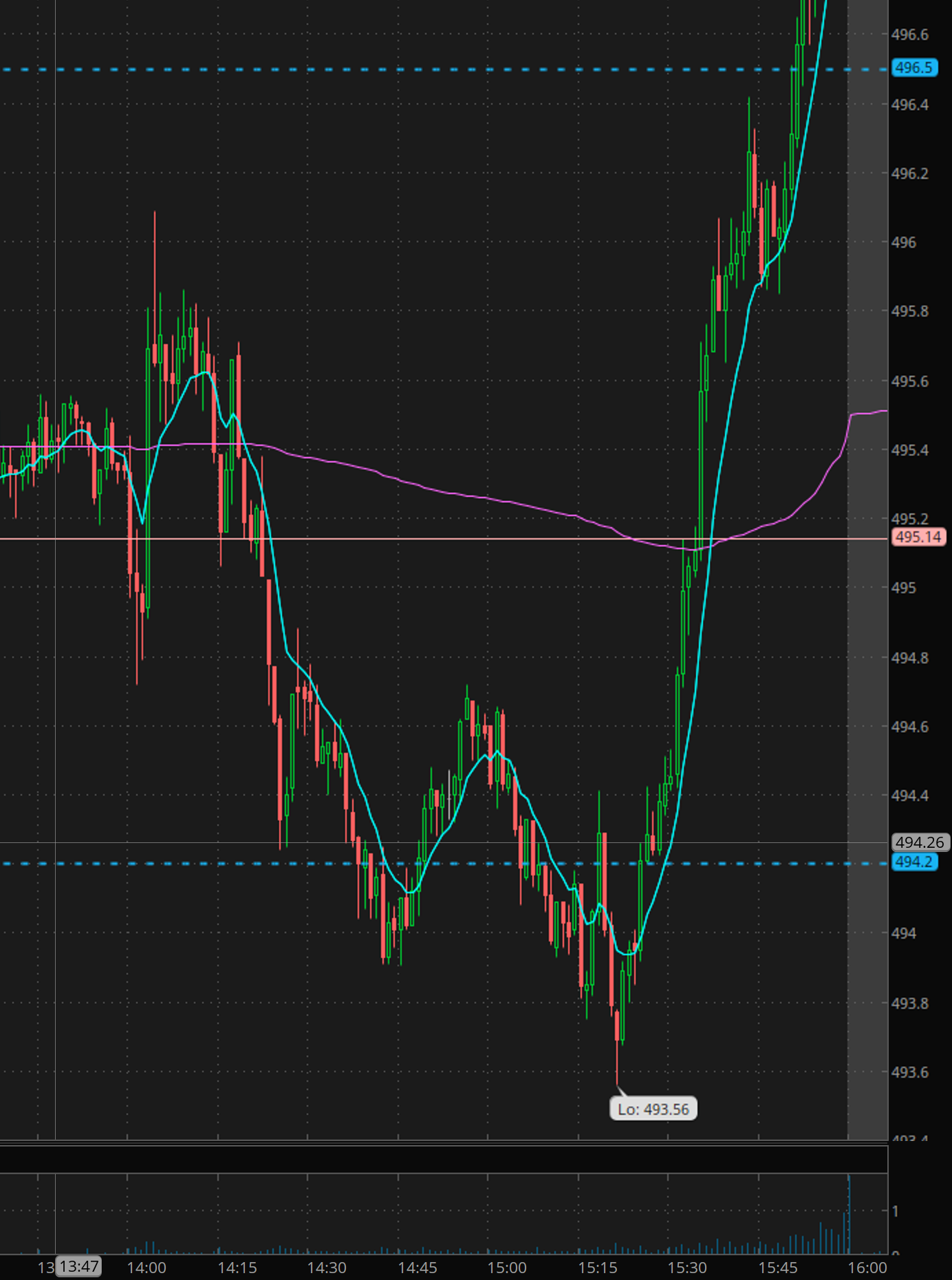
Task: Click the 494.6 price axis label
Action: coord(910,727)
